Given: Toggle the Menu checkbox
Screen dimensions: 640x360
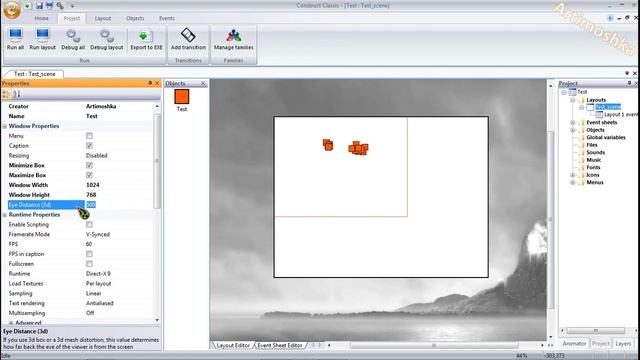Looking at the screenshot, I should (x=89, y=136).
